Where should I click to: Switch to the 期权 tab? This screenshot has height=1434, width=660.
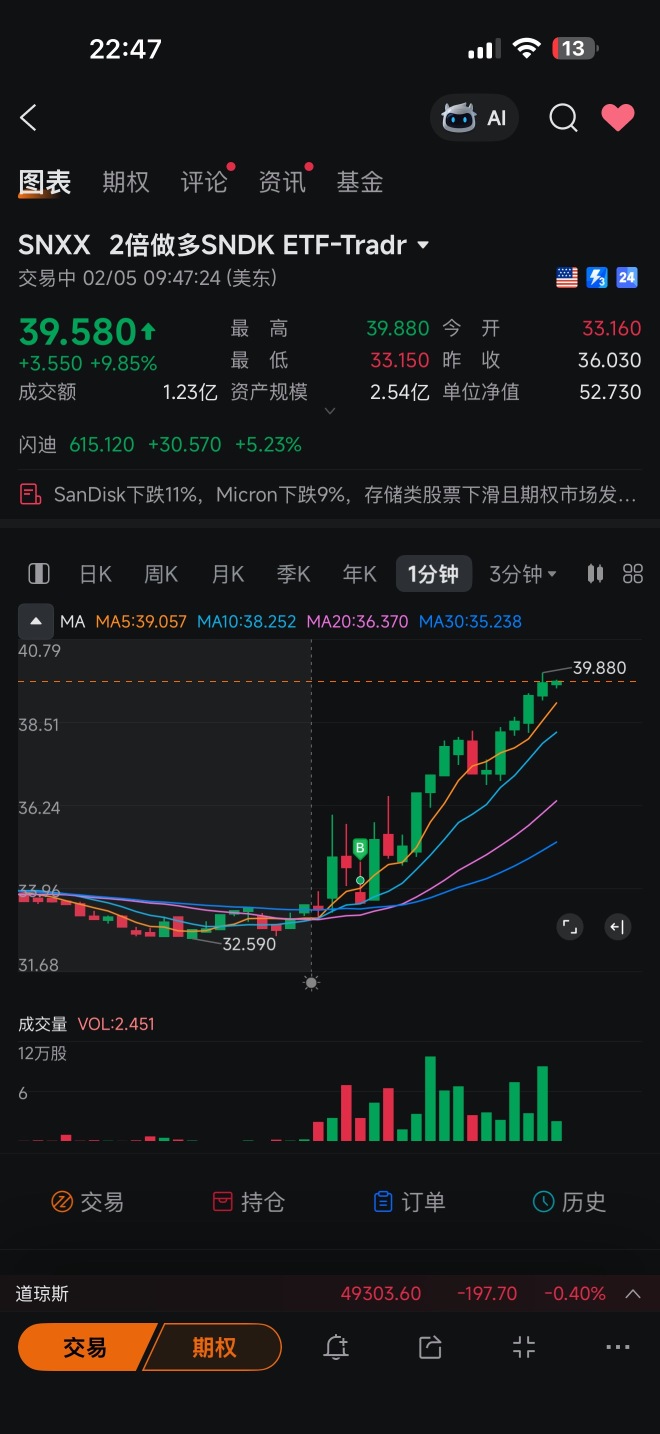pyautogui.click(x=126, y=182)
